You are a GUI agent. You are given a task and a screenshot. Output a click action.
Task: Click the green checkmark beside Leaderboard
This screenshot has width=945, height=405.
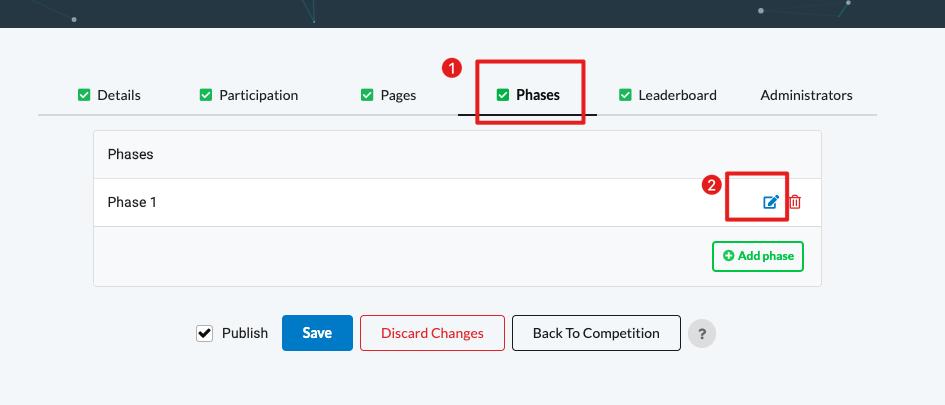[625, 95]
